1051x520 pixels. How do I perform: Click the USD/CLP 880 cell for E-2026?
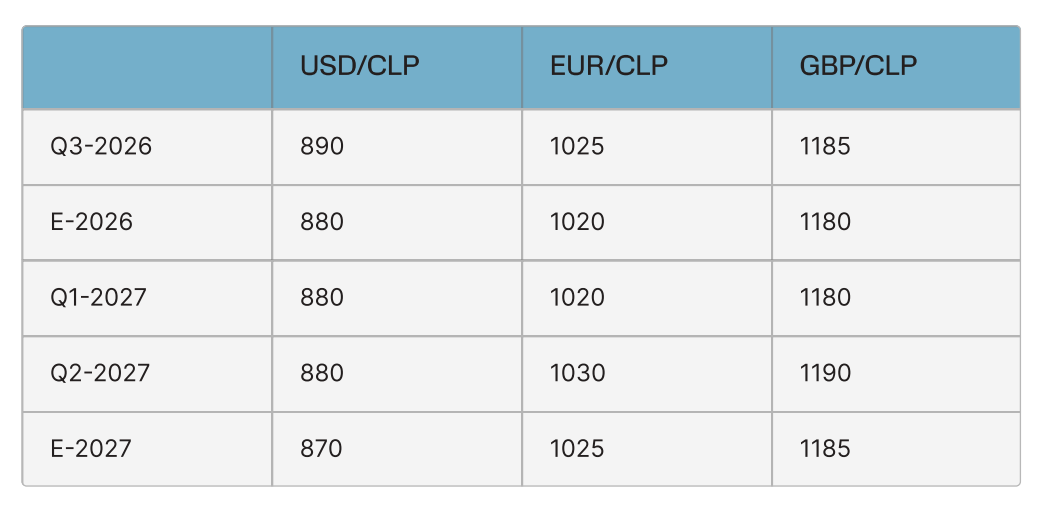tap(397, 222)
